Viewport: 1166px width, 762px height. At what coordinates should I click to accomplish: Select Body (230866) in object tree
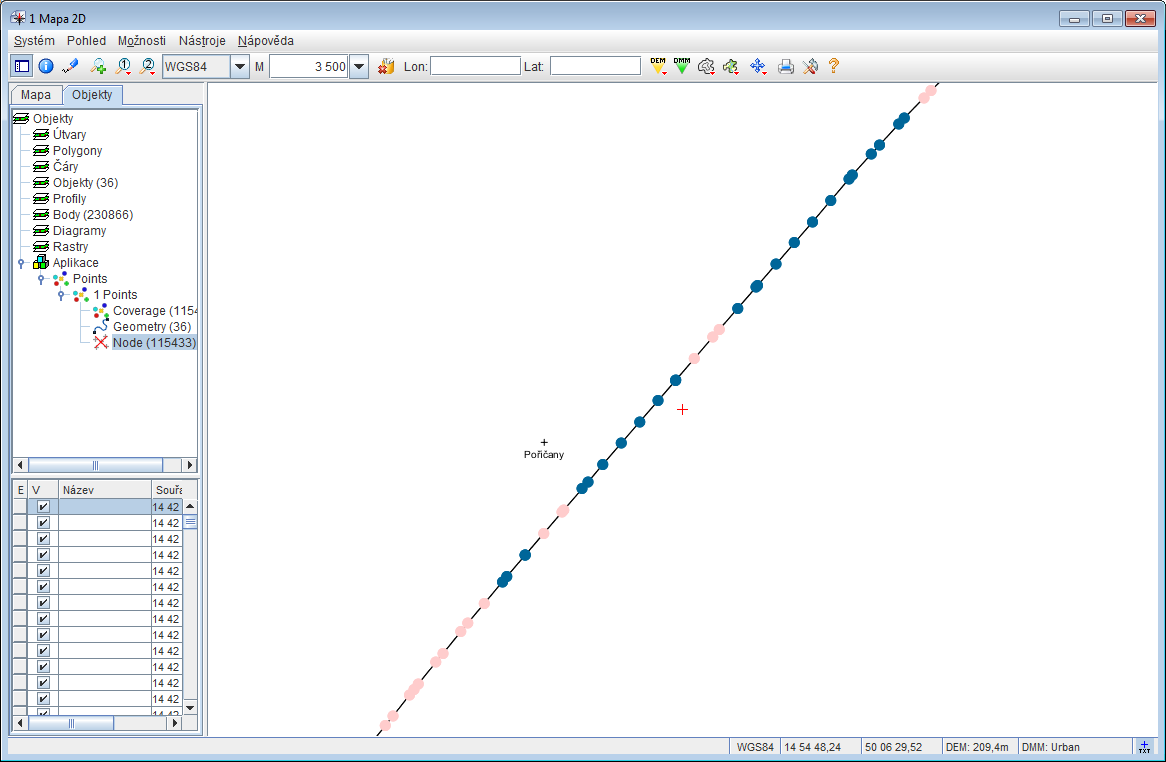click(92, 215)
